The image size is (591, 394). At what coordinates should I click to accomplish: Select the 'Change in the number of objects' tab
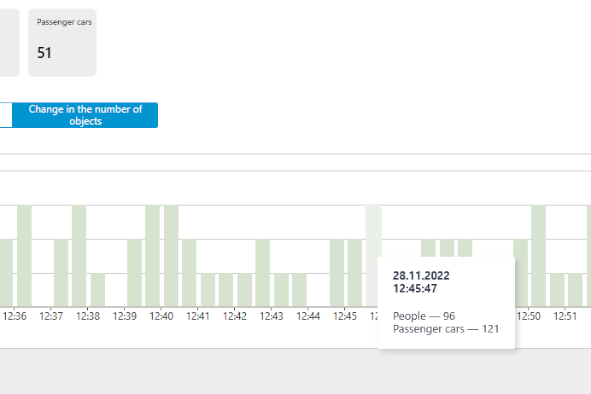(x=85, y=115)
